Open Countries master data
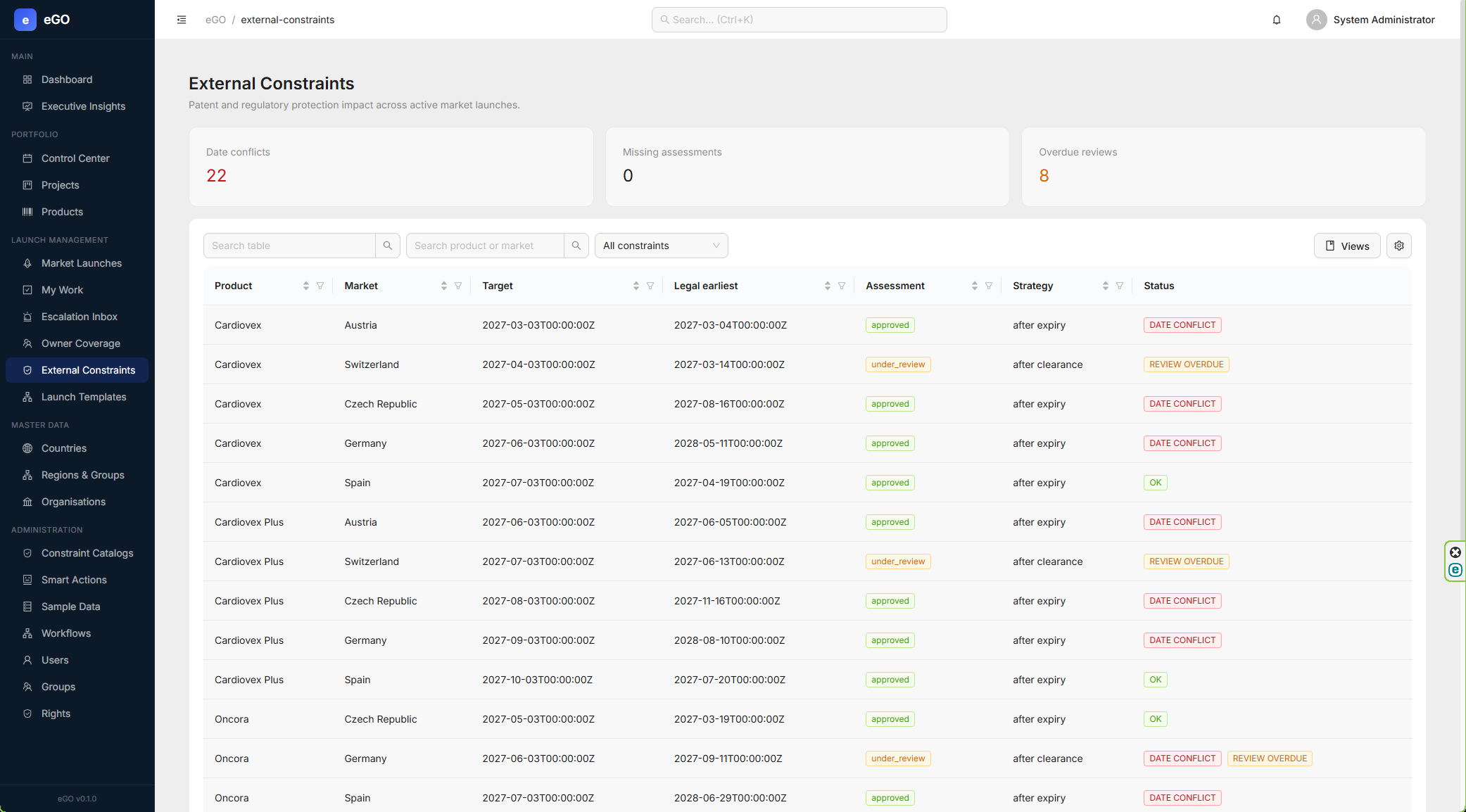This screenshot has height=812, width=1466. pos(77,448)
